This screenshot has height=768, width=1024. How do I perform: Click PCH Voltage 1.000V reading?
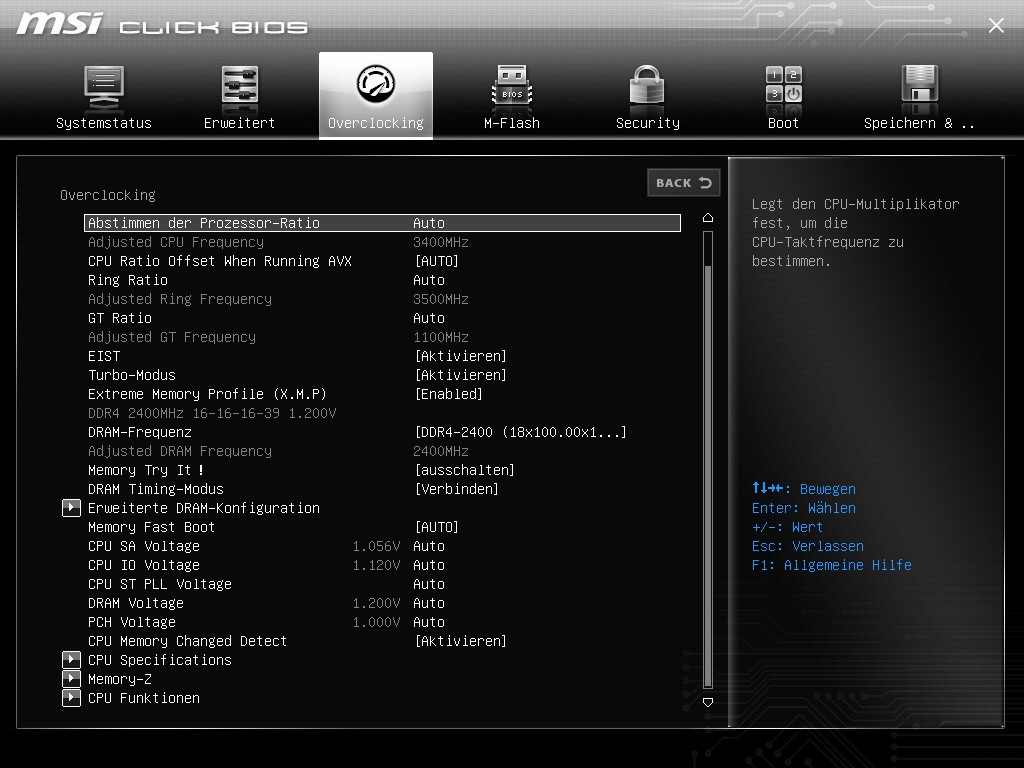point(376,622)
